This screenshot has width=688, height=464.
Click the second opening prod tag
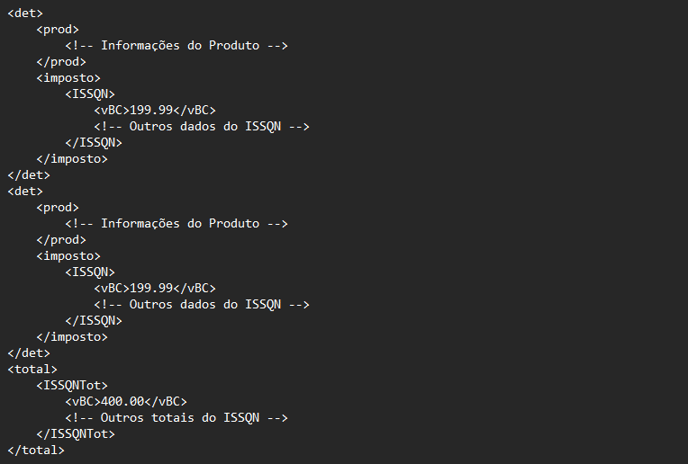pyautogui.click(x=57, y=207)
